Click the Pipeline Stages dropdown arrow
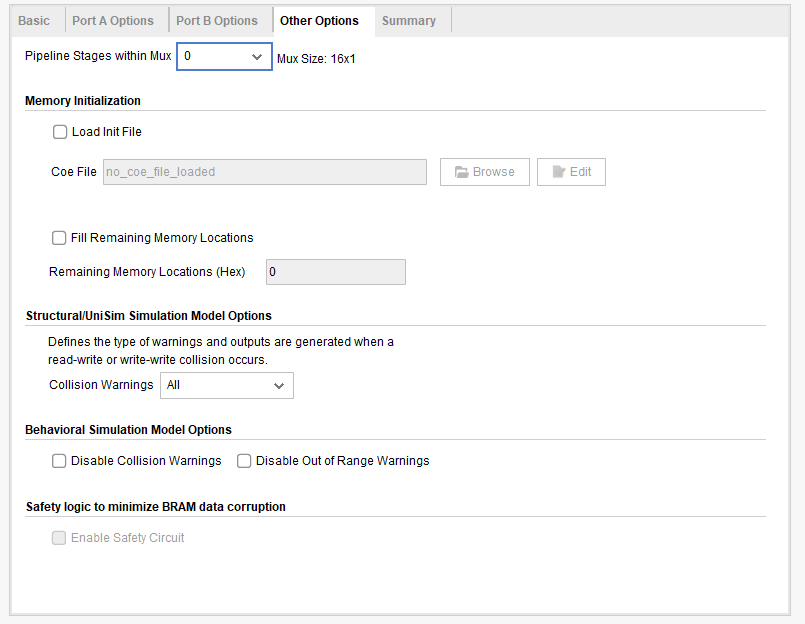This screenshot has height=624, width=805. point(257,57)
